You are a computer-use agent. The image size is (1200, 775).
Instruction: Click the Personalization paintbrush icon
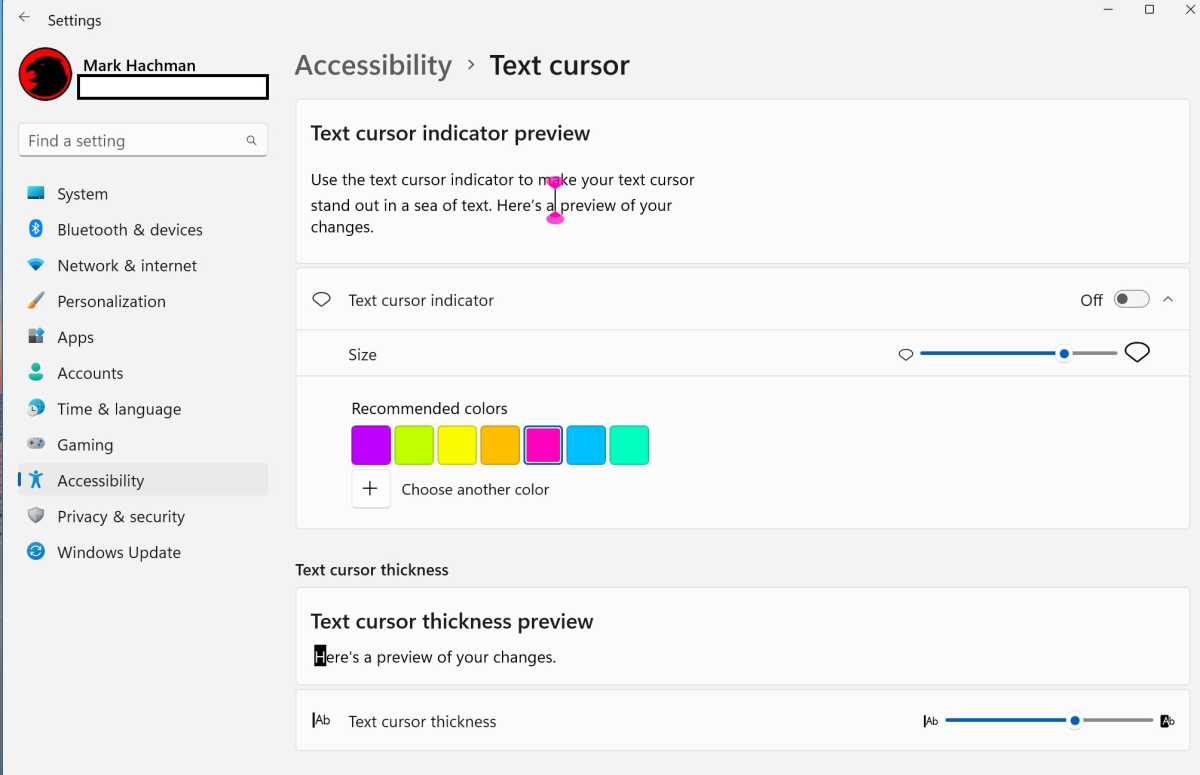36,301
